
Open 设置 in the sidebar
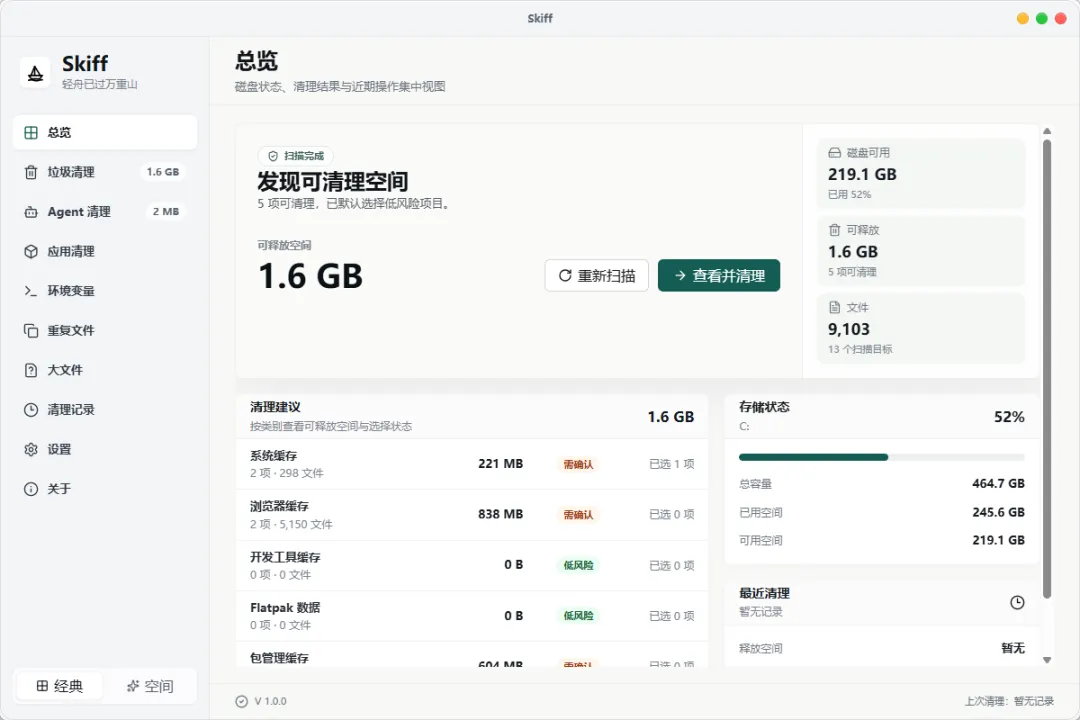tap(105, 449)
